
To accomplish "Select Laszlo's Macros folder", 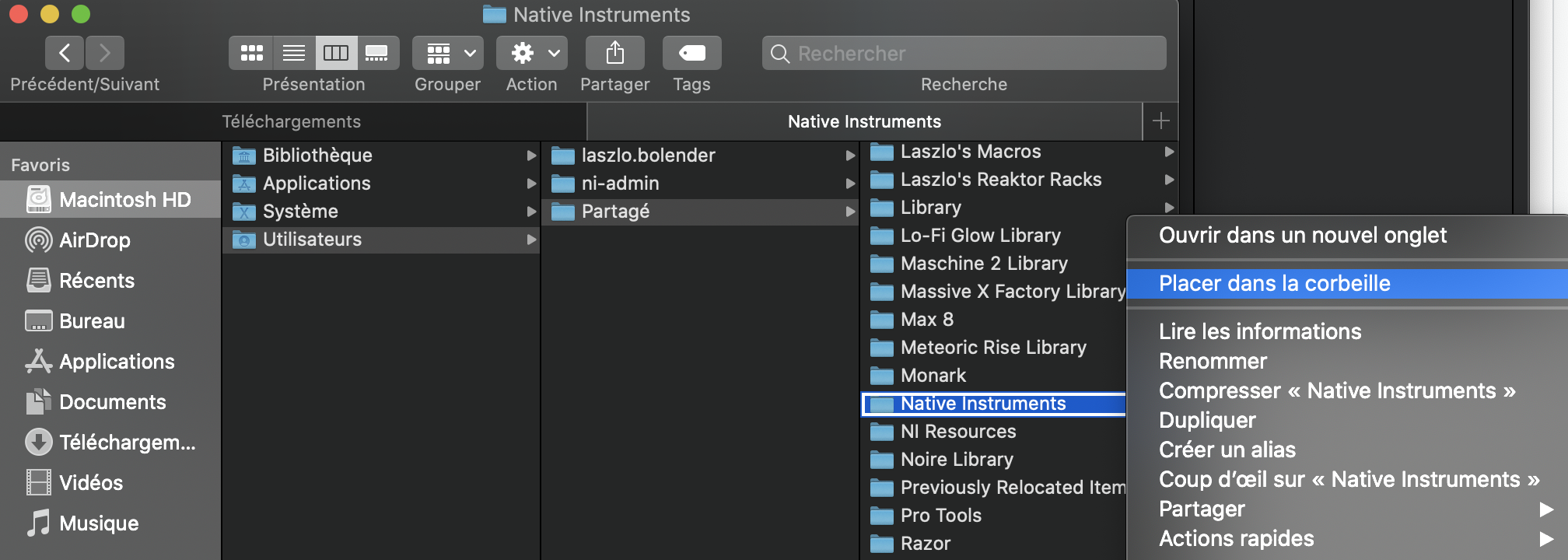I will pyautogui.click(x=1019, y=152).
